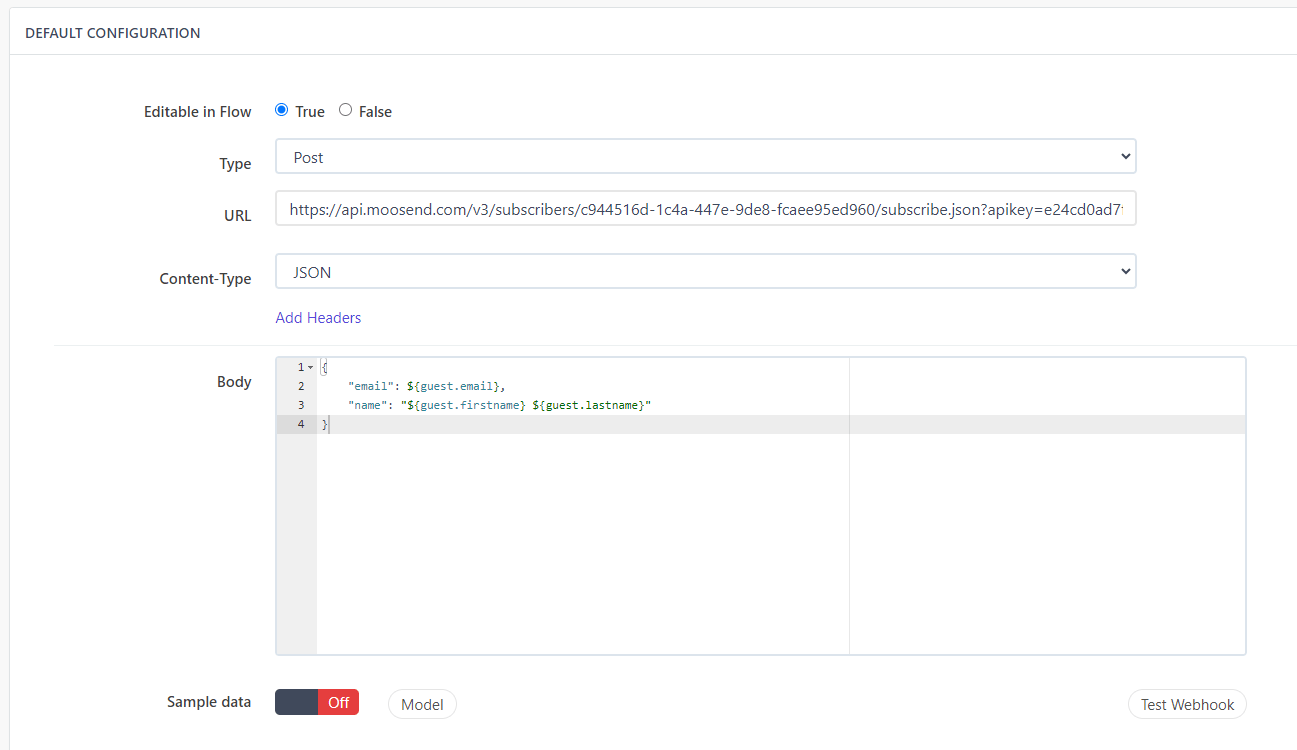Click the URL label
Image resolution: width=1297 pixels, height=750 pixels.
pyautogui.click(x=238, y=216)
